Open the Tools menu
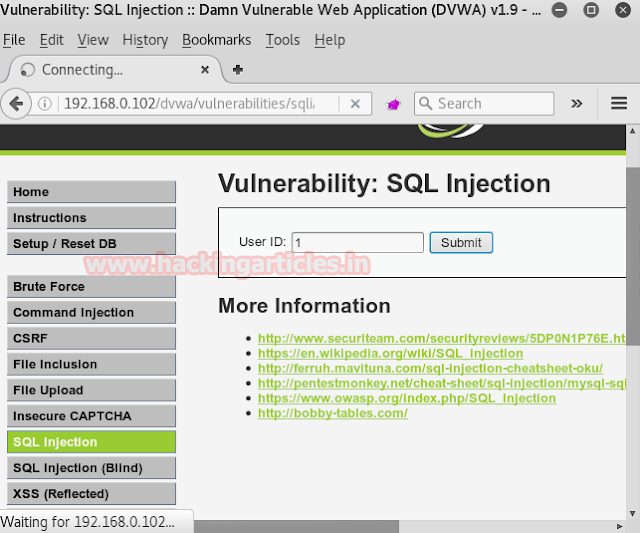 (x=282, y=40)
